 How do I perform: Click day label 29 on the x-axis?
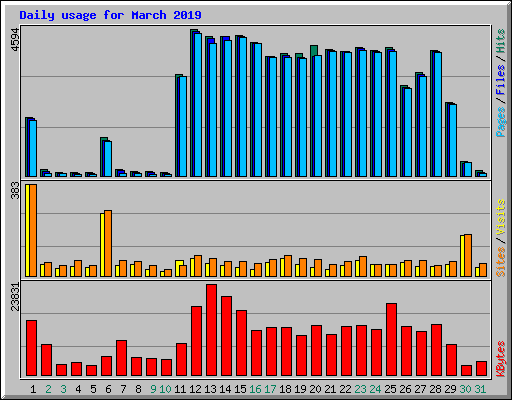point(450,389)
